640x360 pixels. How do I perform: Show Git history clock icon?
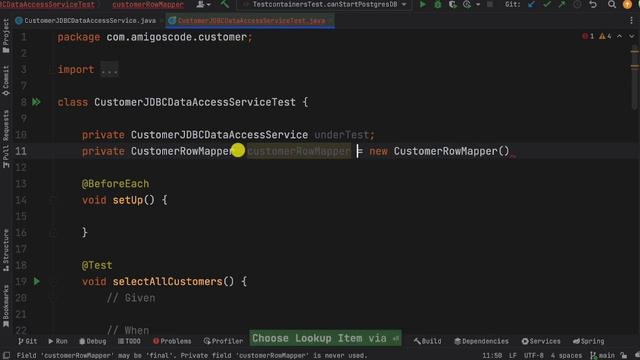[577, 4]
